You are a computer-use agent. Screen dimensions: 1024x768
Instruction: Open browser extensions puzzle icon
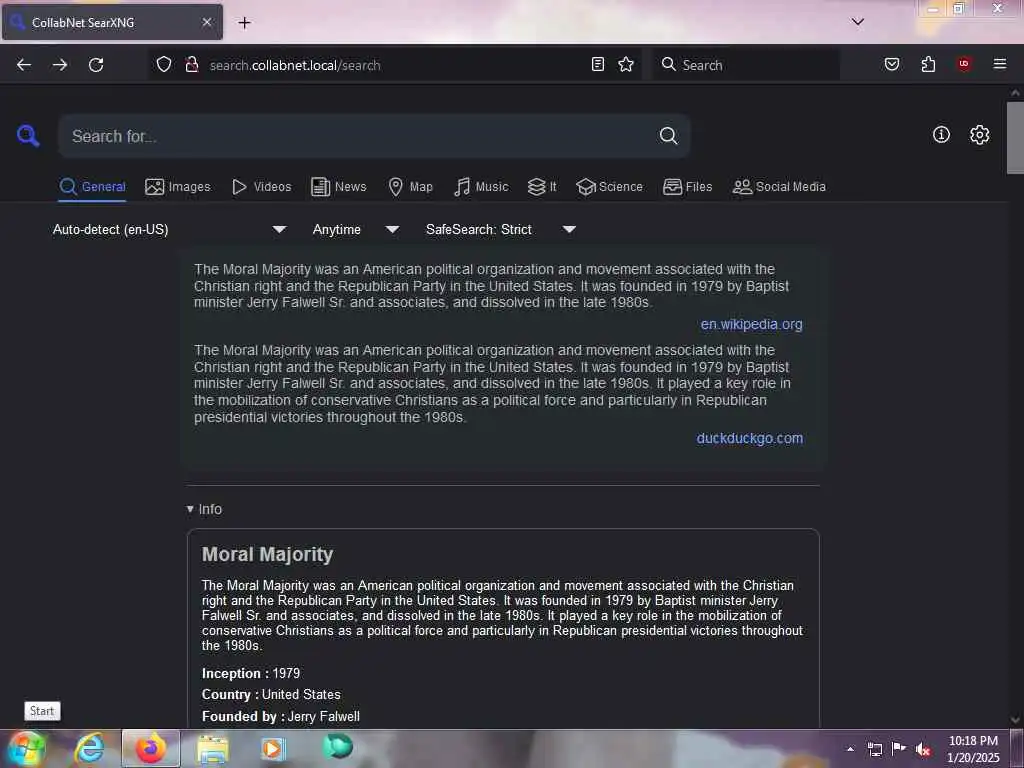[x=928, y=64]
